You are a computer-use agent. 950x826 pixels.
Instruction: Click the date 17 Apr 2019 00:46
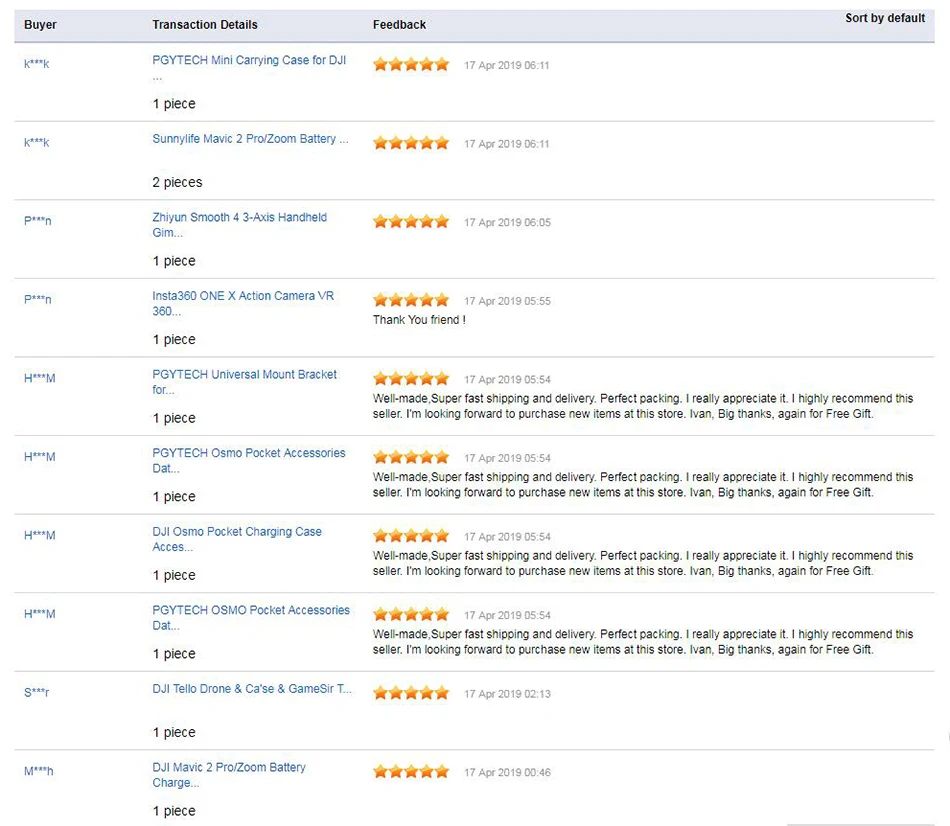click(507, 773)
